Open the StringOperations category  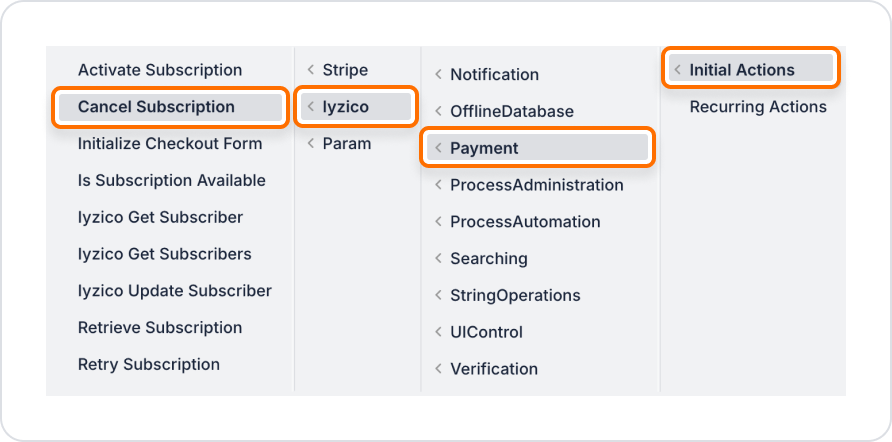pyautogui.click(x=538, y=295)
